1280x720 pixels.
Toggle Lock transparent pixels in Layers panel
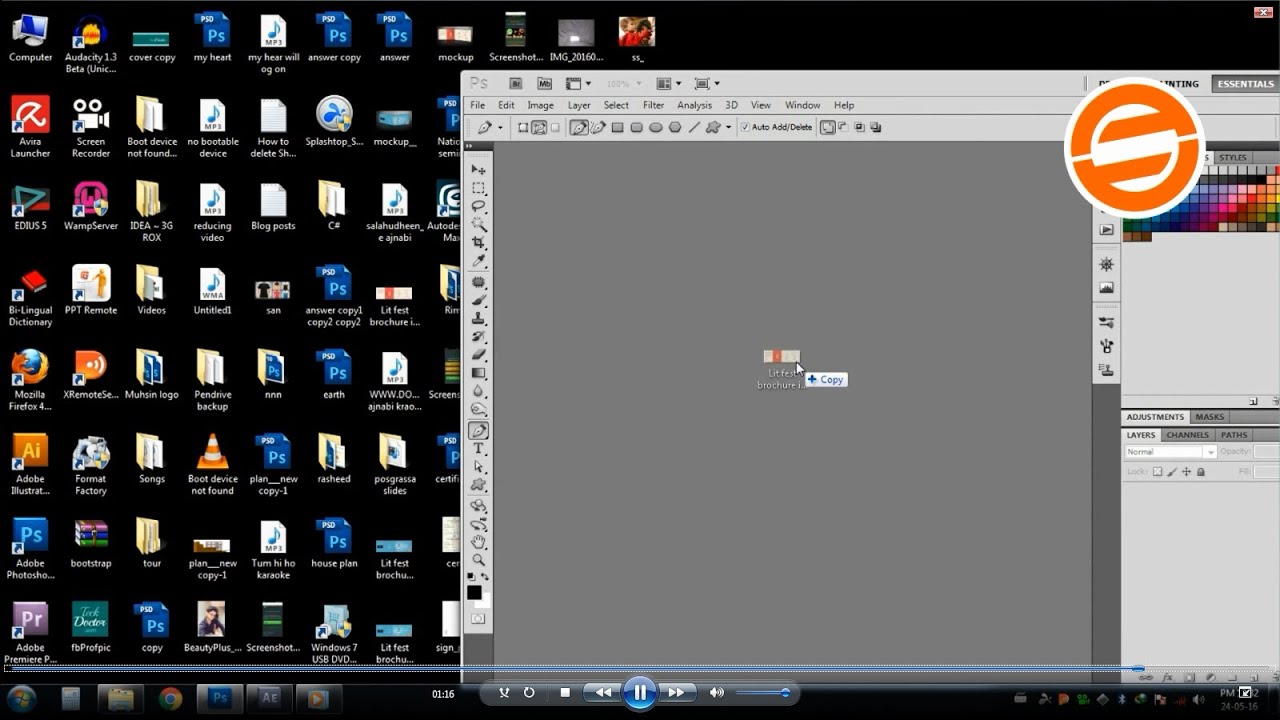(x=1157, y=472)
